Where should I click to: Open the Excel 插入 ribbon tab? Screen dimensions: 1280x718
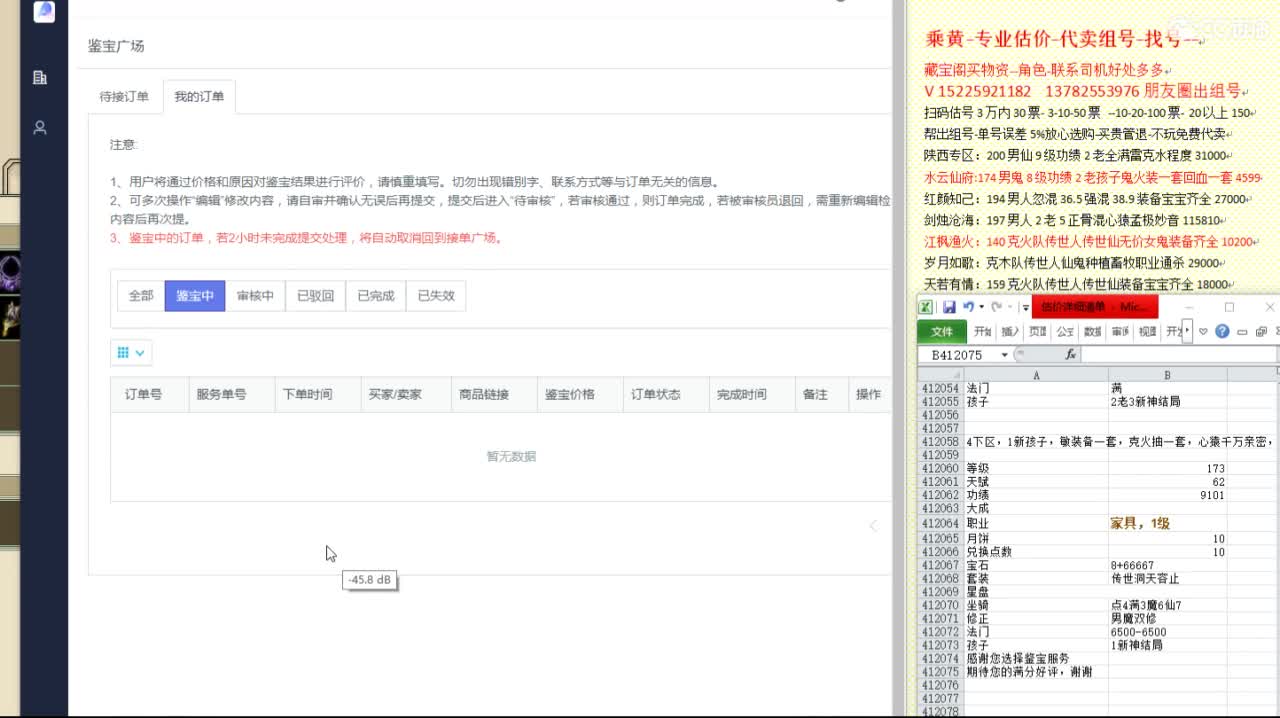(1011, 332)
